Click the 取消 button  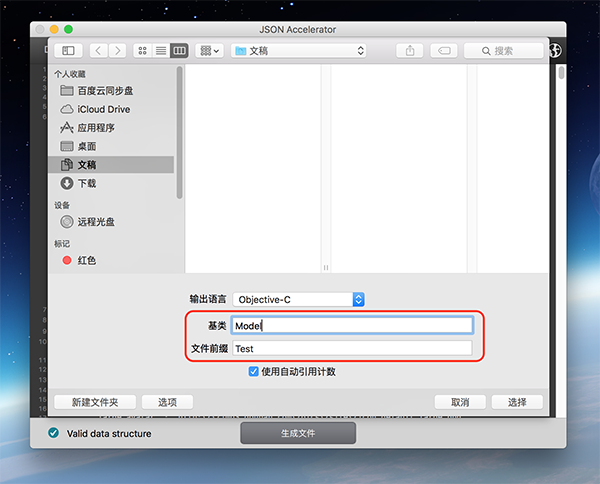pyautogui.click(x=460, y=402)
